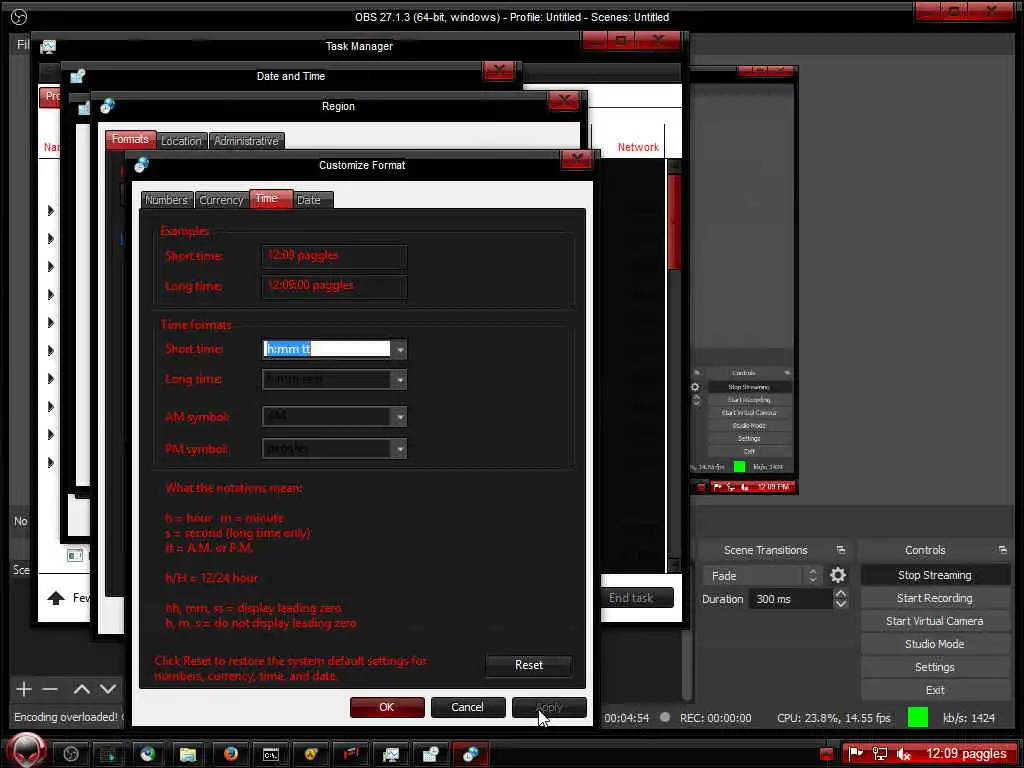The width and height of the screenshot is (1024, 768).
Task: Toggle Studio Mode in OBS
Action: pyautogui.click(x=935, y=644)
